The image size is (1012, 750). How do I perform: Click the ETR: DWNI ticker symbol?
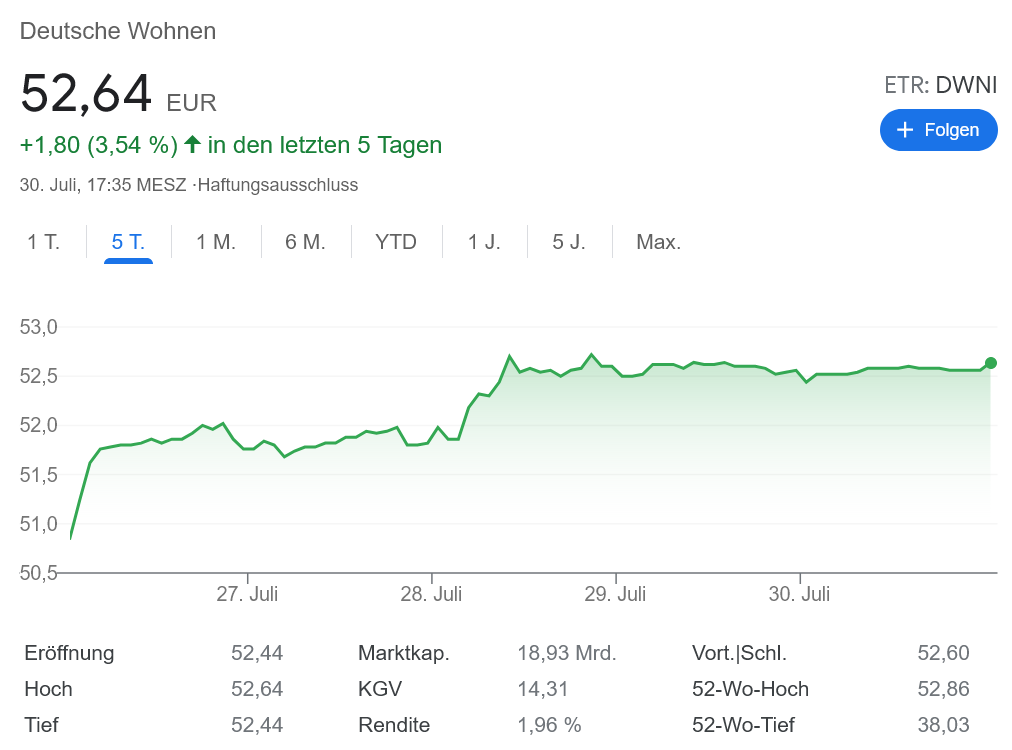pos(940,86)
